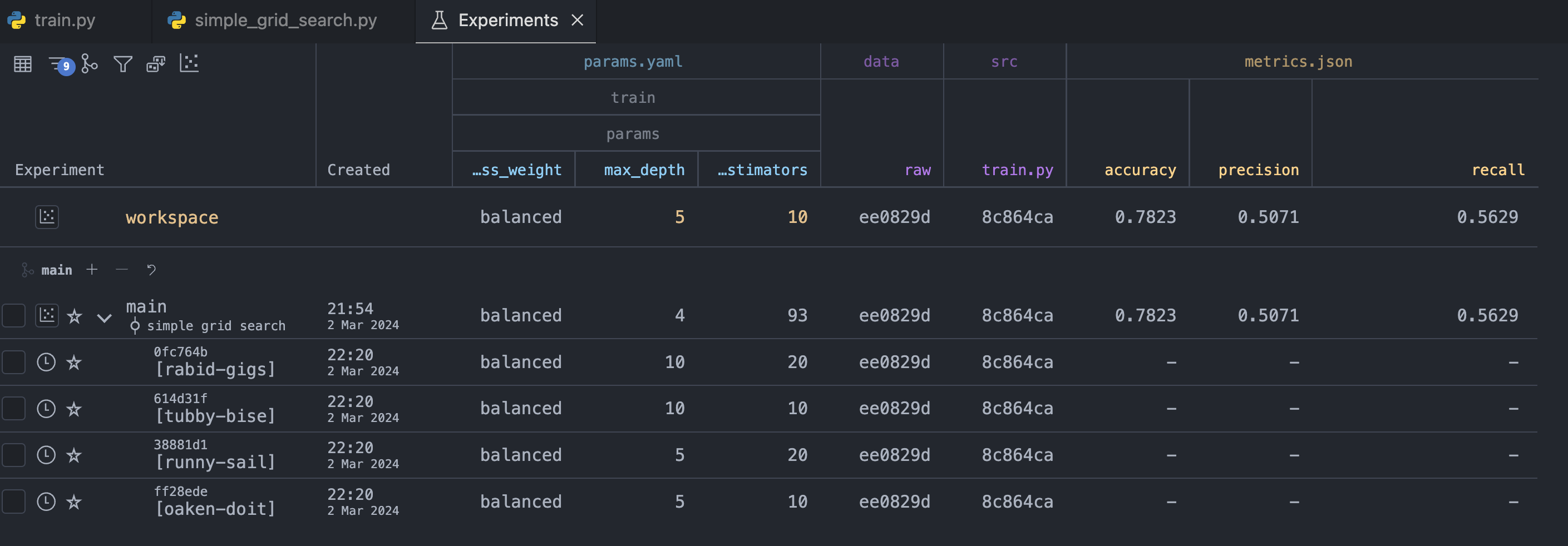The image size is (1568, 546).
Task: Tick the runny-sail row checkbox
Action: point(13,455)
